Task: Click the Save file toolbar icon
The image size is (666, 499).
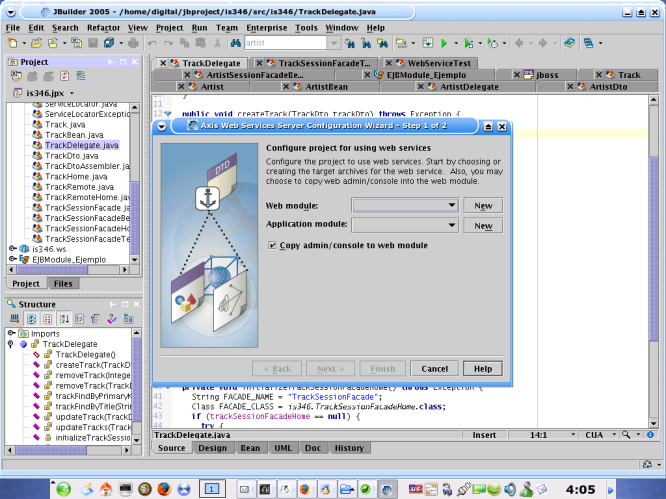Action: pyautogui.click(x=92, y=44)
